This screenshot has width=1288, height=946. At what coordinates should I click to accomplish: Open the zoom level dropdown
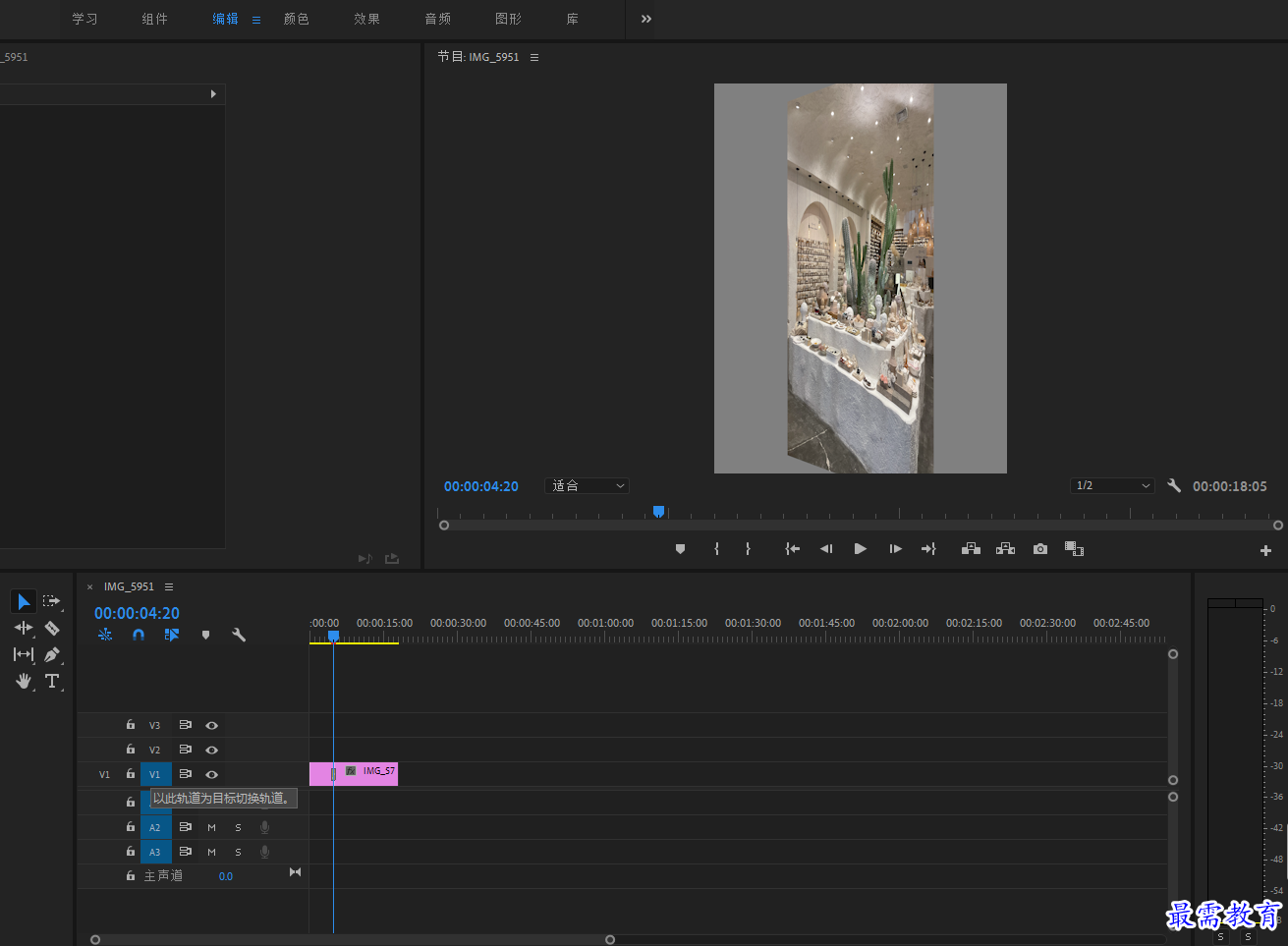[x=587, y=485]
